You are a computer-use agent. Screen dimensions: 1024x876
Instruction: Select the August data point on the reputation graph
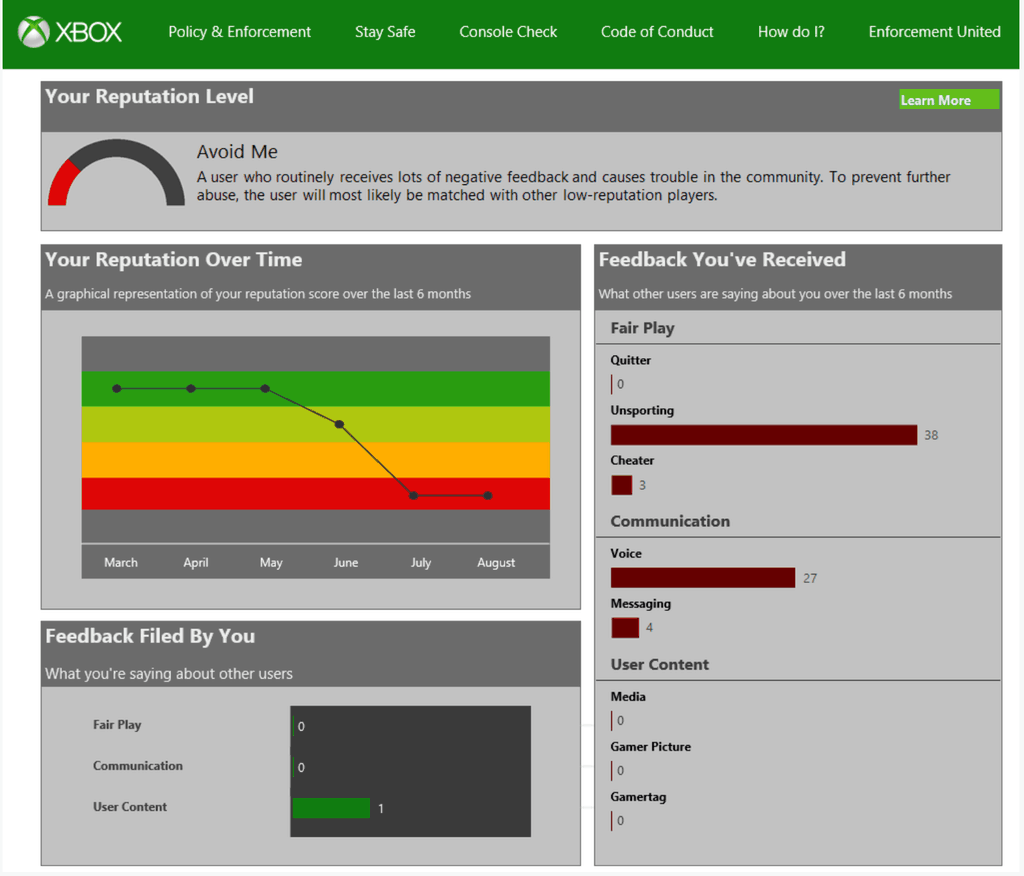tap(487, 495)
